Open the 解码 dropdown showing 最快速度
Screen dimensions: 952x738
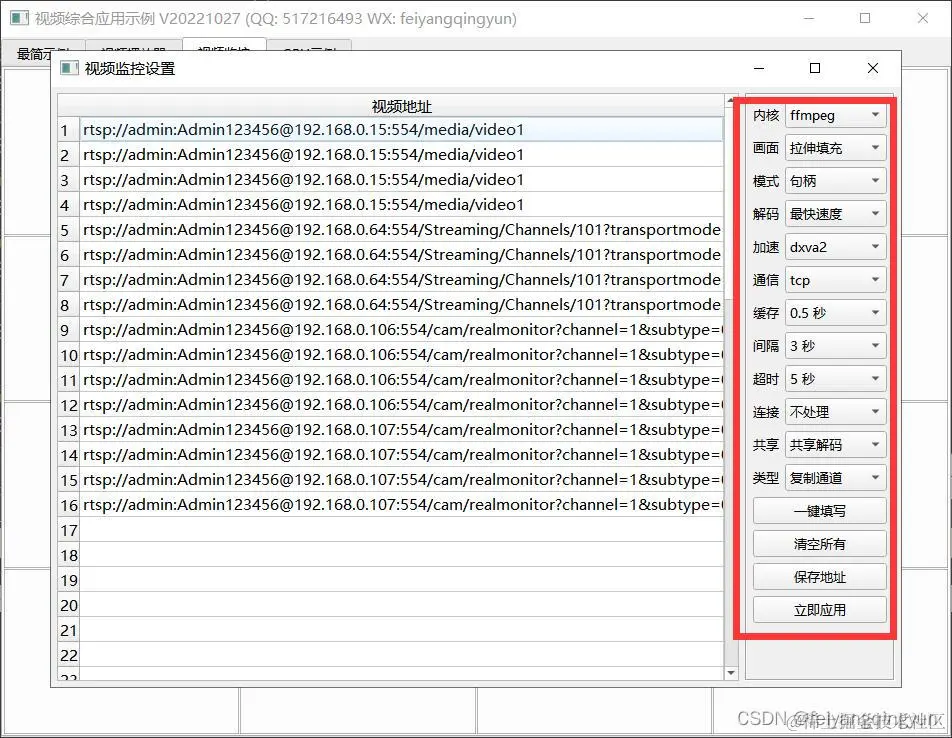(x=835, y=214)
